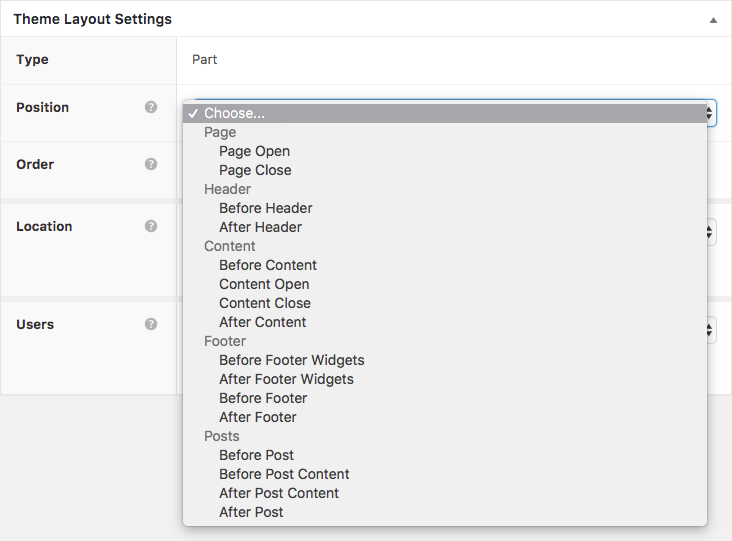Image resolution: width=732 pixels, height=541 pixels.
Task: Pick After Post from the list
Action: pos(251,512)
